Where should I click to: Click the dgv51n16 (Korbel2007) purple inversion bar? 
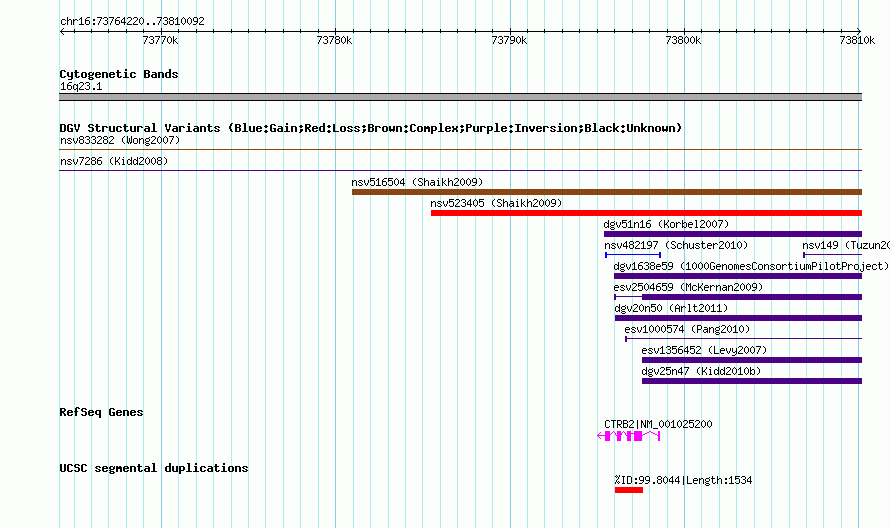click(733, 234)
